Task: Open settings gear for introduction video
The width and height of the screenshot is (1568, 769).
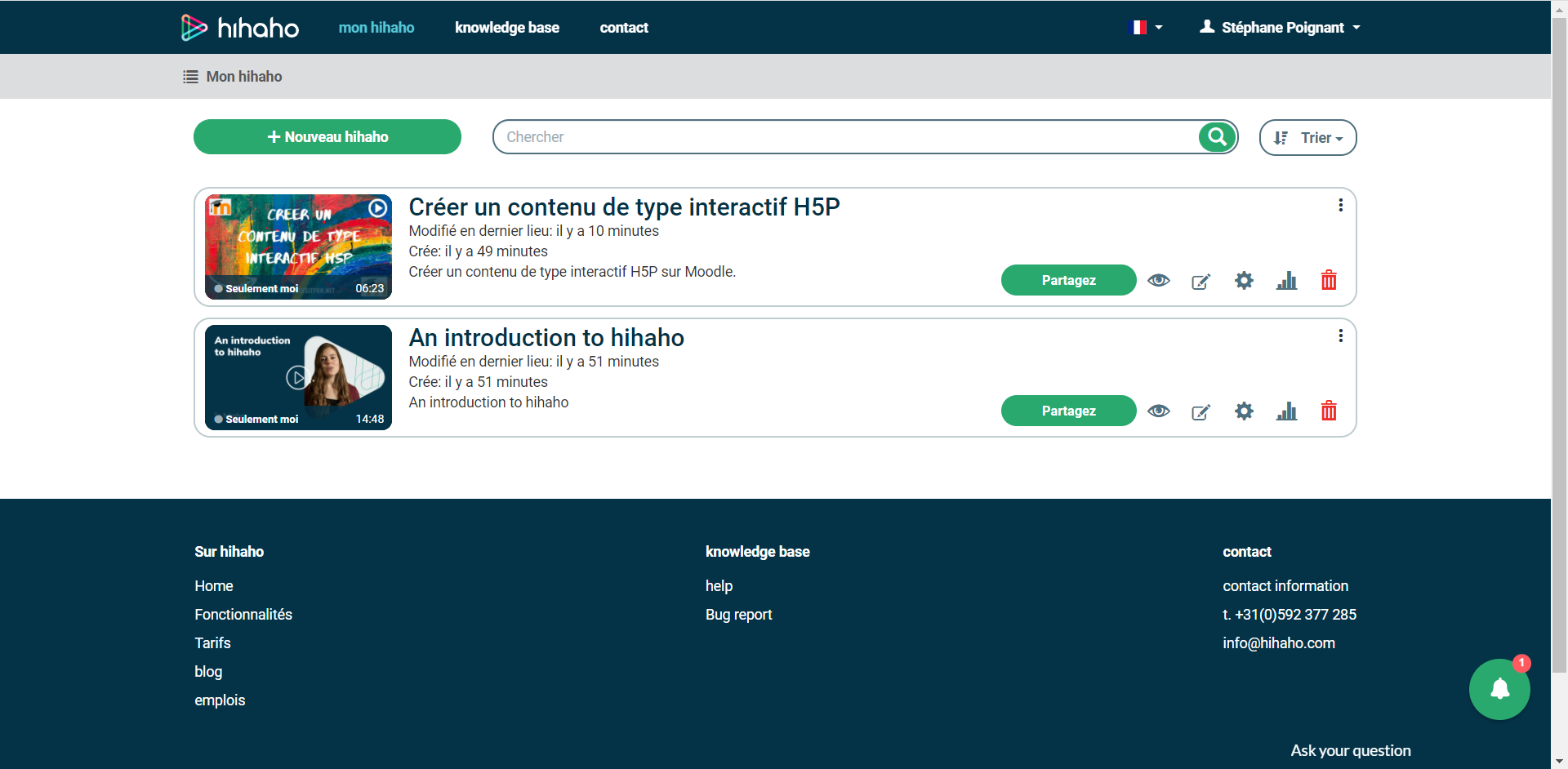Action: point(1244,411)
